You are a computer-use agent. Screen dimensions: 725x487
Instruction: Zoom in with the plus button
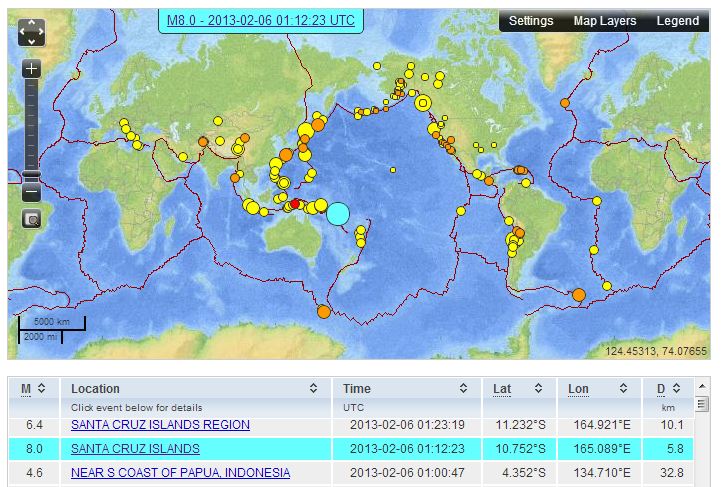pyautogui.click(x=31, y=69)
